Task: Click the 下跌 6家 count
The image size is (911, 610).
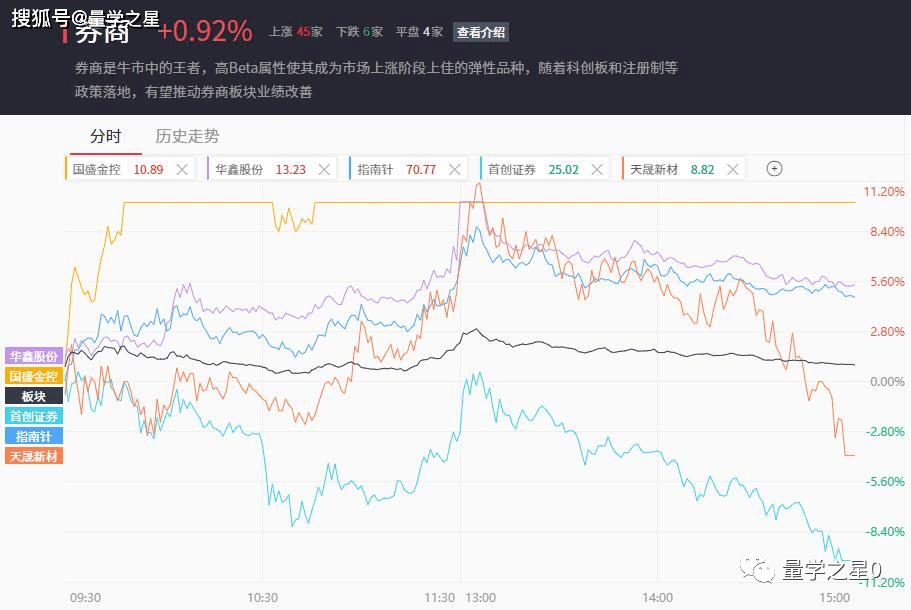Action: [x=359, y=32]
